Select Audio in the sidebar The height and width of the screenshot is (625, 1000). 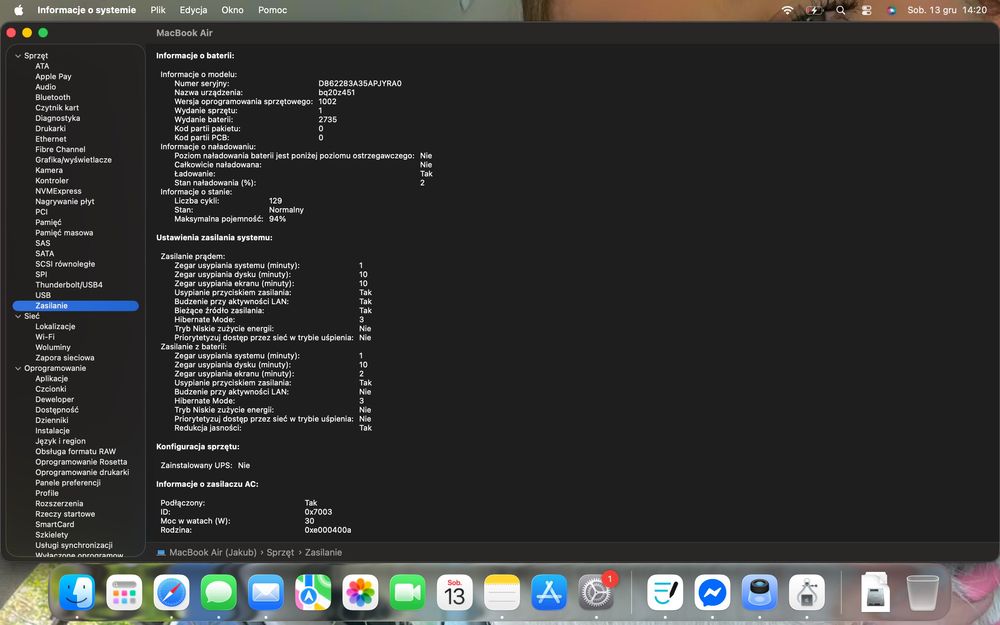click(x=45, y=87)
